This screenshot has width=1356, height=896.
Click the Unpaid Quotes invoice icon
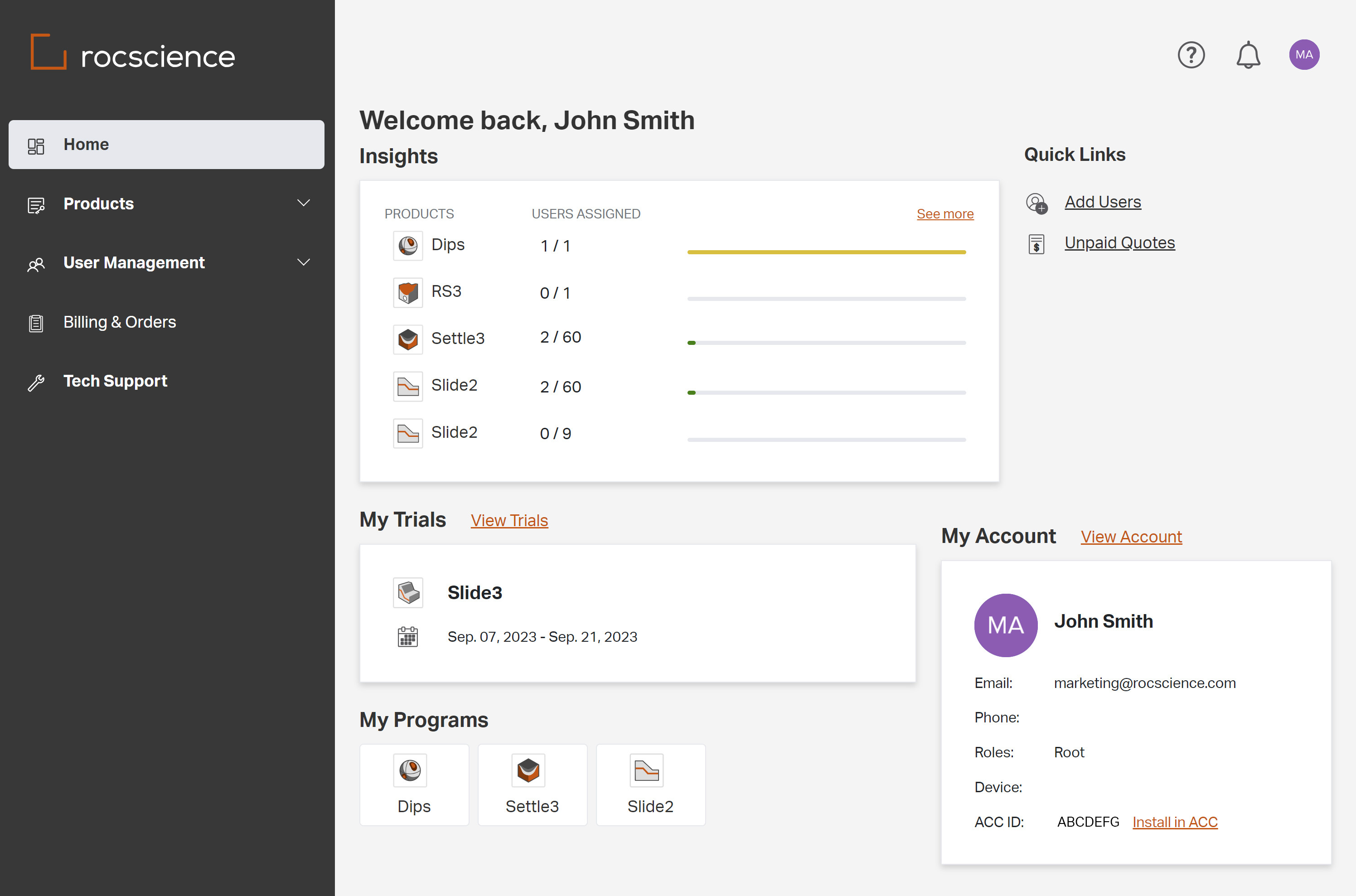[1036, 244]
